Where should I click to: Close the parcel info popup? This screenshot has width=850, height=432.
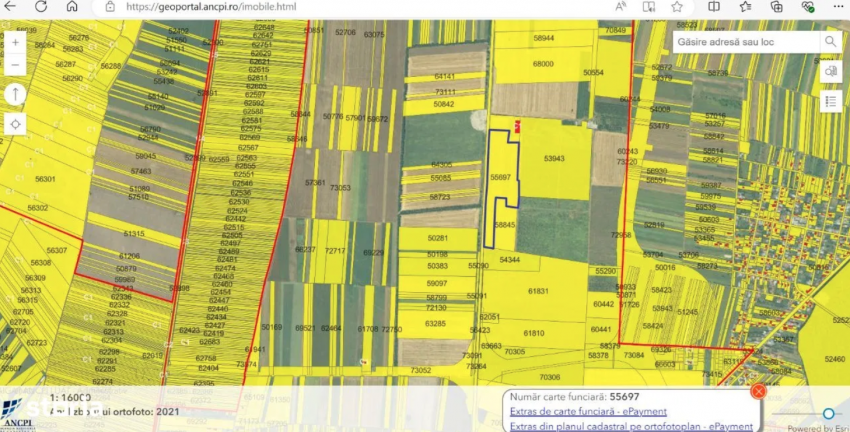click(758, 392)
